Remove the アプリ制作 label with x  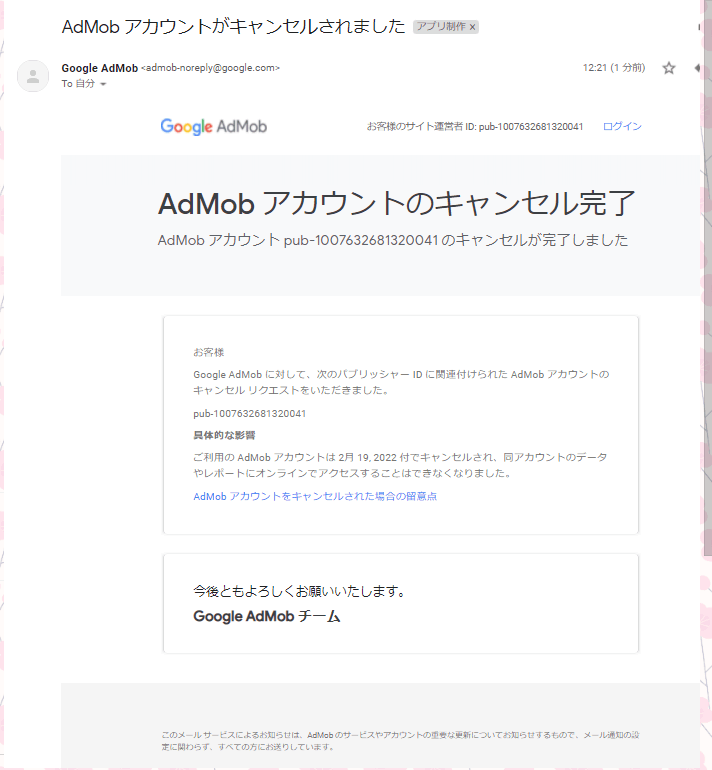(473, 27)
